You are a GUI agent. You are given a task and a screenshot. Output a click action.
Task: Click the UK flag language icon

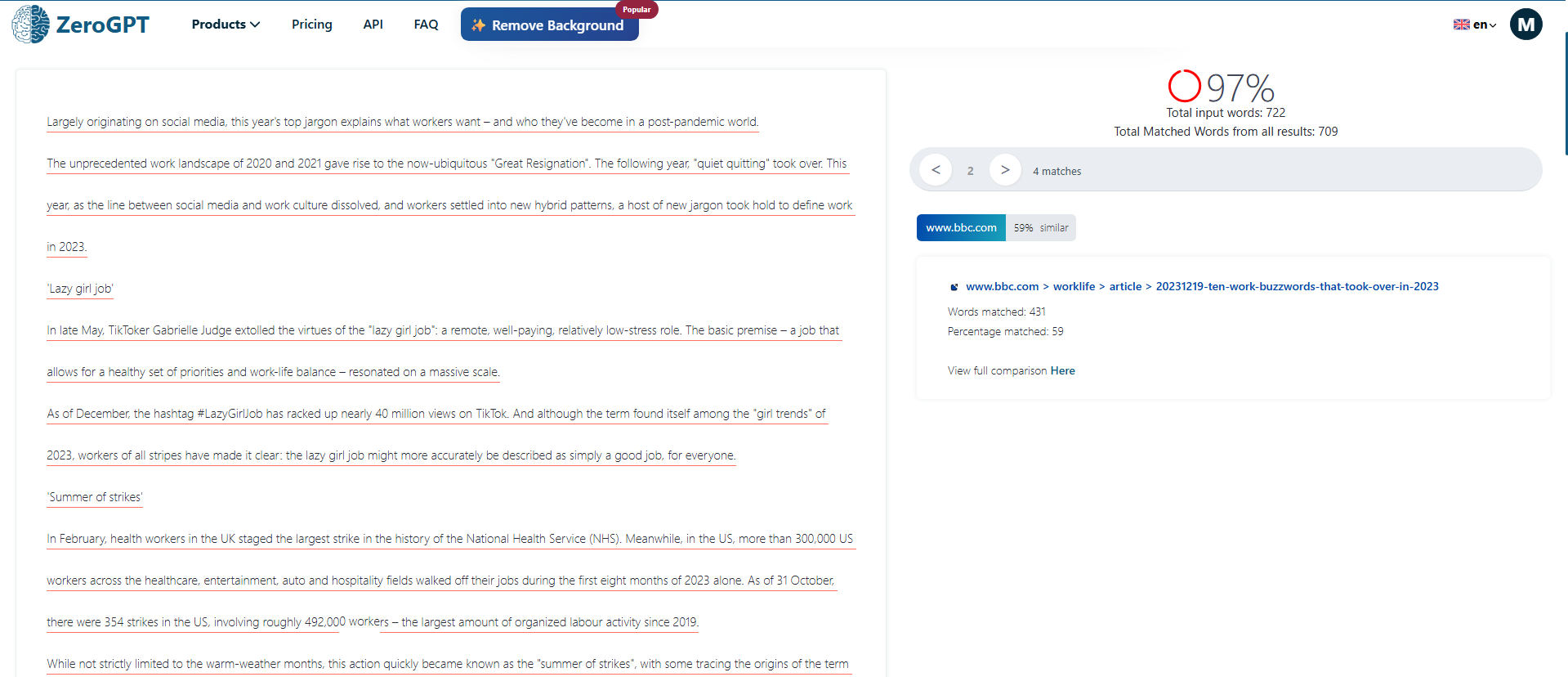pos(1461,25)
